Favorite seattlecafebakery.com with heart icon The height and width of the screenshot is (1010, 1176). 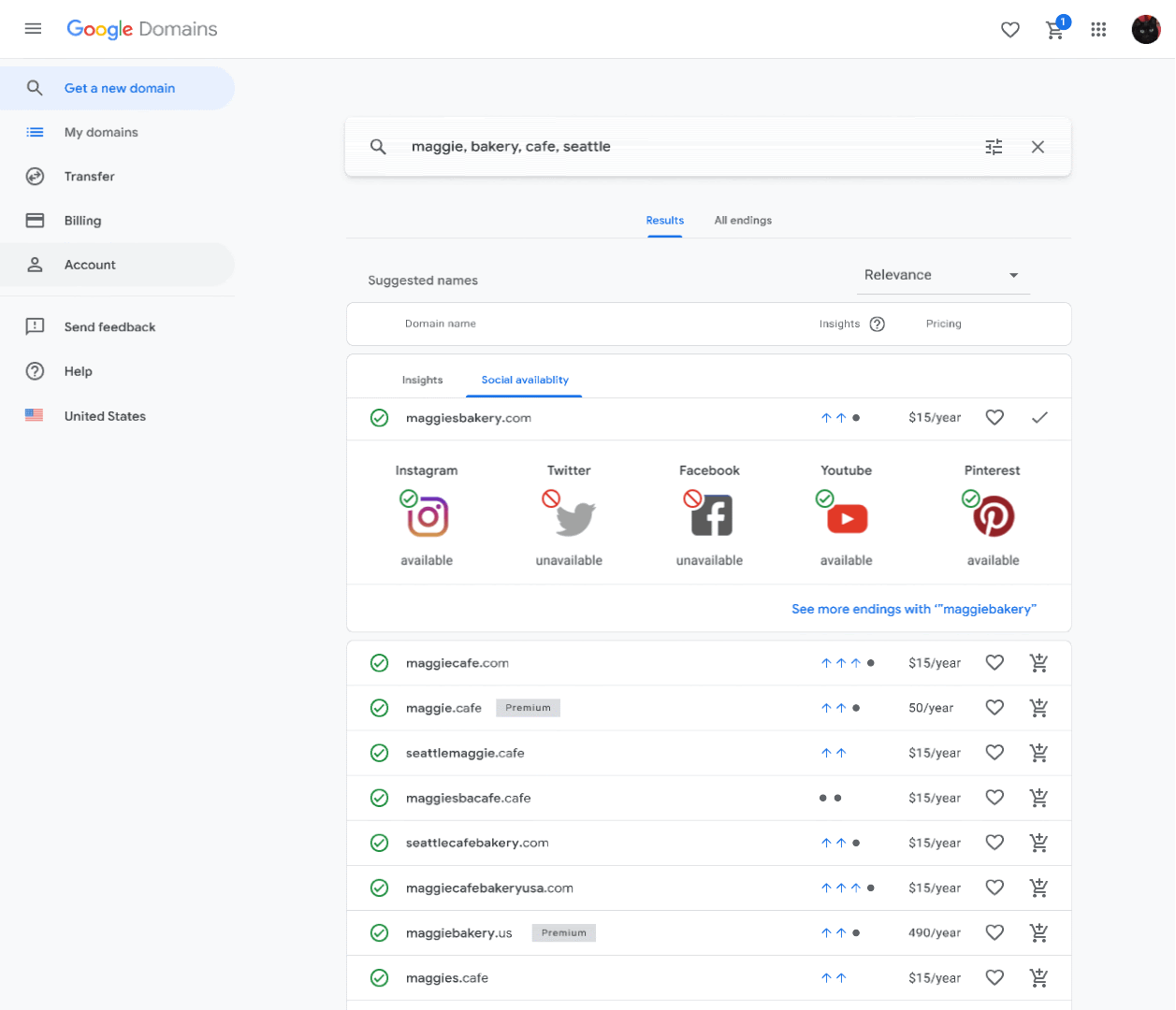(995, 842)
